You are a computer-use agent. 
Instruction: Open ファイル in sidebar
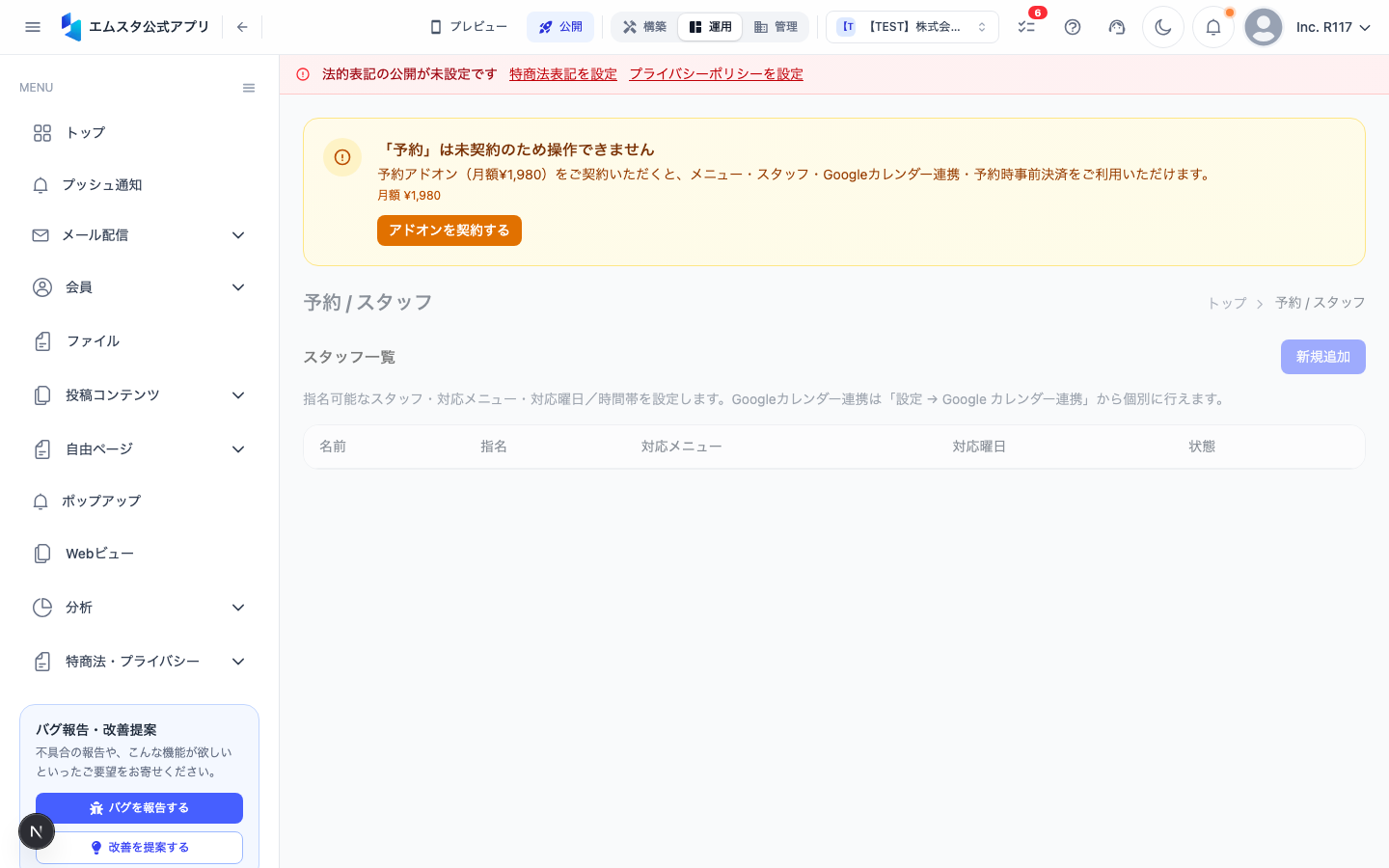tap(139, 341)
